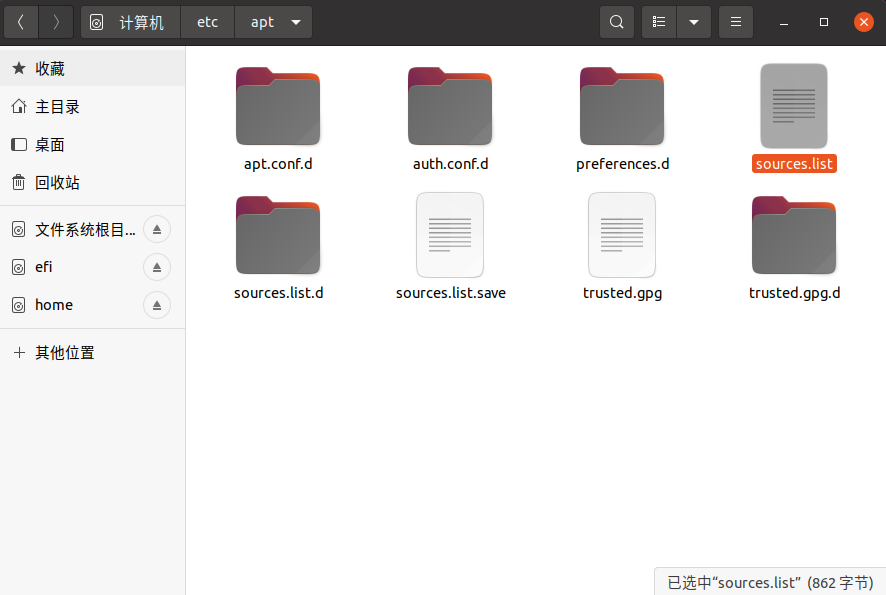
Task: Click the highlighted sources.list name label
Action: [x=794, y=164]
